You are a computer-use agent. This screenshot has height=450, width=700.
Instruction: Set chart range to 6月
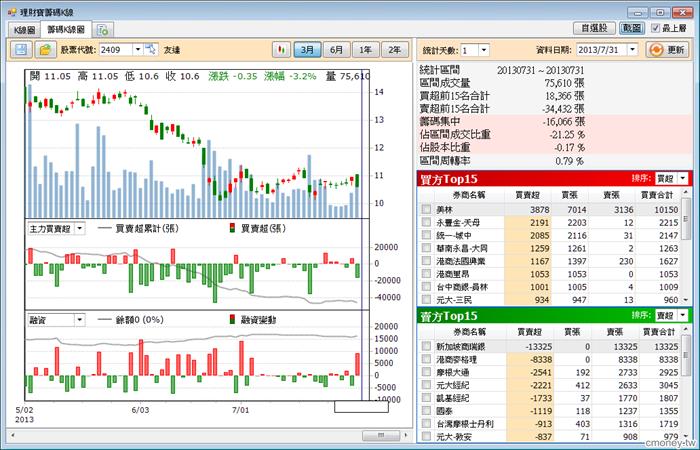click(x=336, y=50)
